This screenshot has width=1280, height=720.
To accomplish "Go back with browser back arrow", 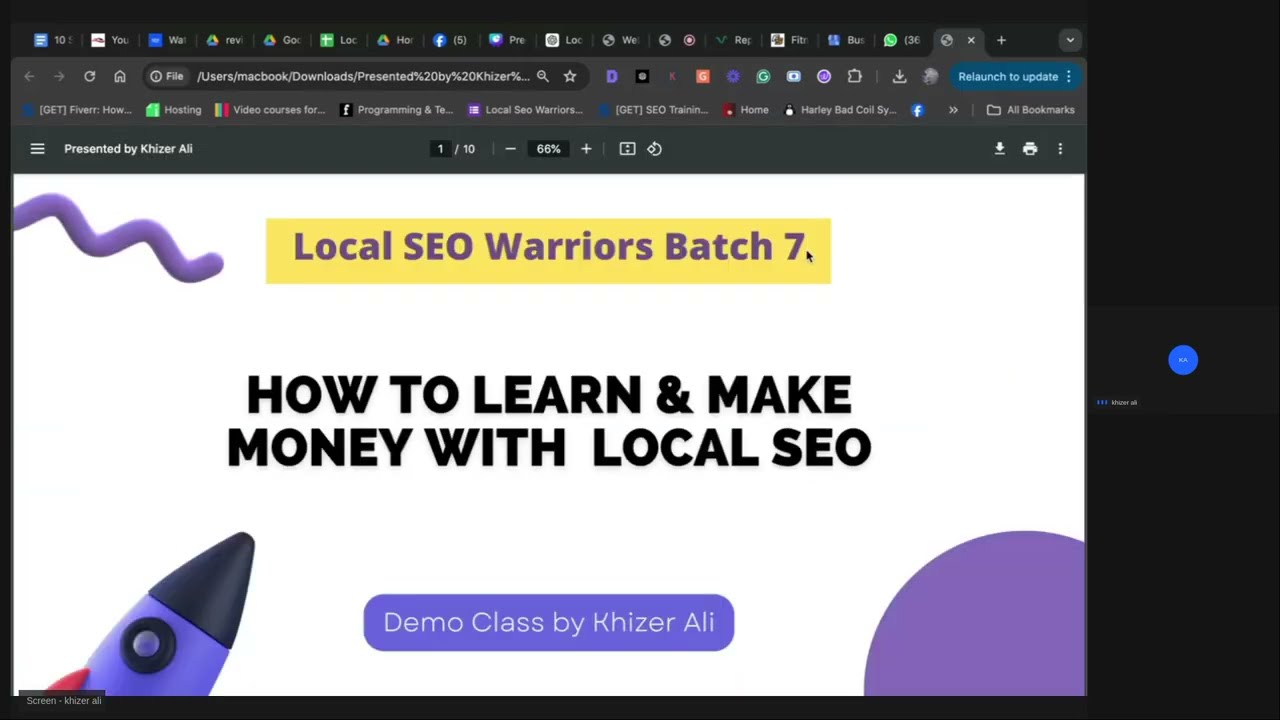I will [x=29, y=76].
